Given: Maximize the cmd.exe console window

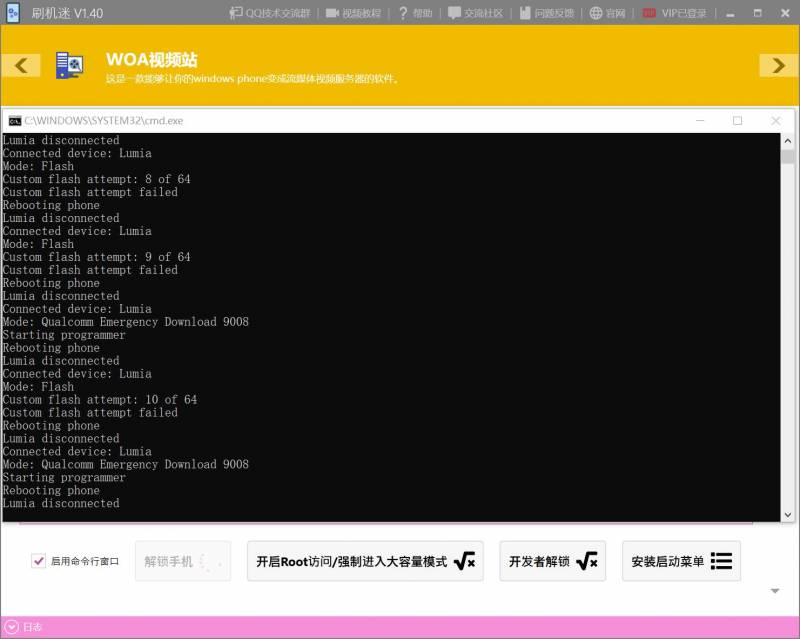Looking at the screenshot, I should click(737, 121).
